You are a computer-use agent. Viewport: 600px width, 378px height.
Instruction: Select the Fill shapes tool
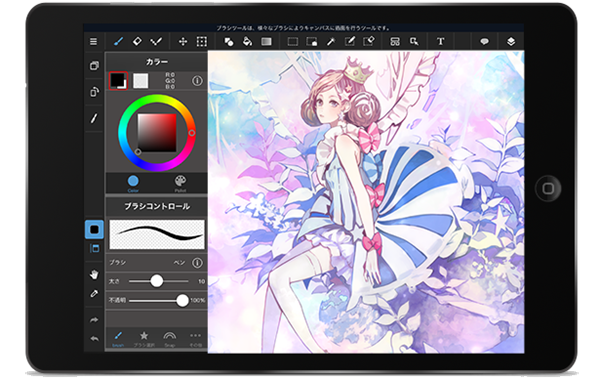(229, 41)
